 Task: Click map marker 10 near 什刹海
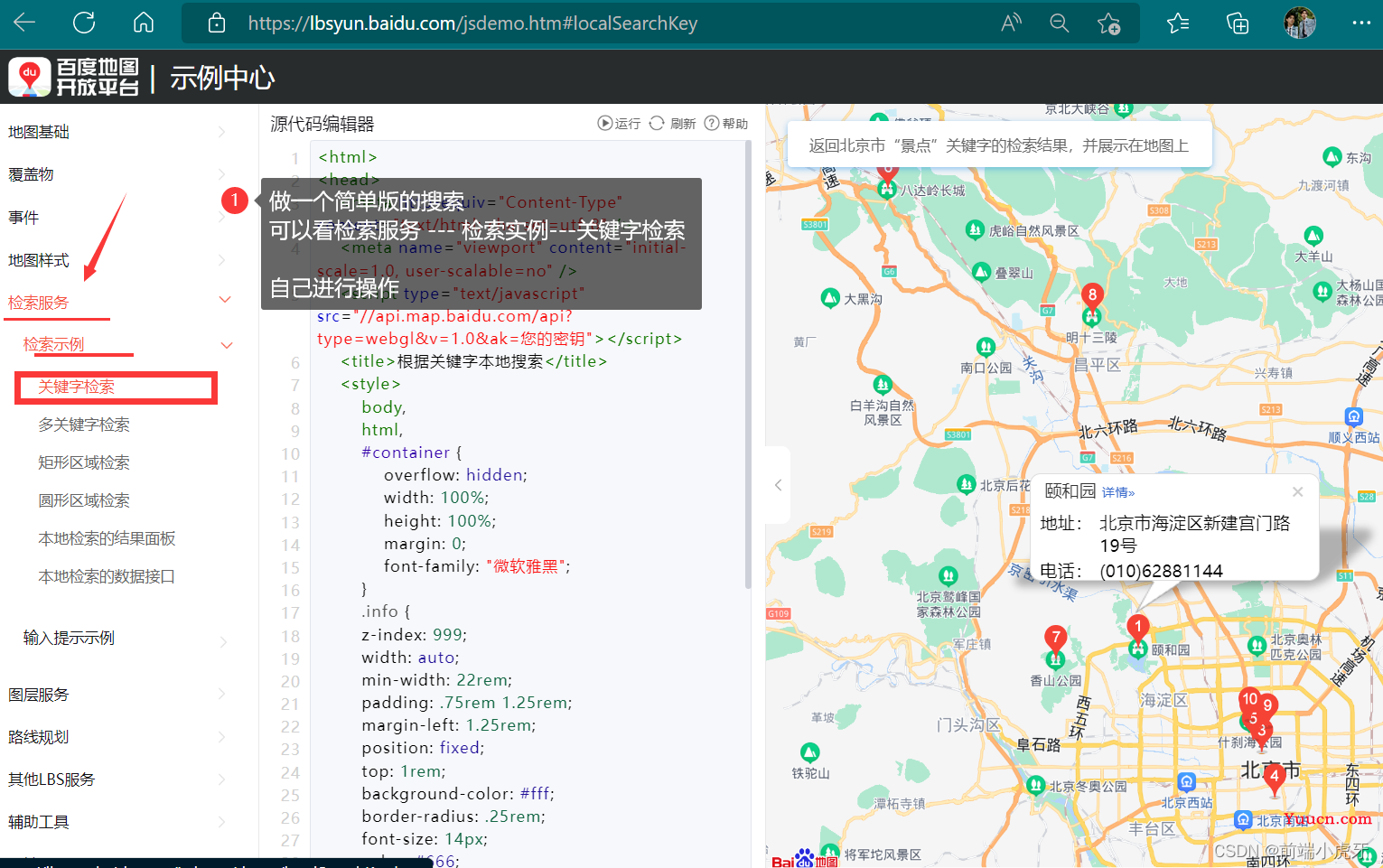(x=1249, y=699)
